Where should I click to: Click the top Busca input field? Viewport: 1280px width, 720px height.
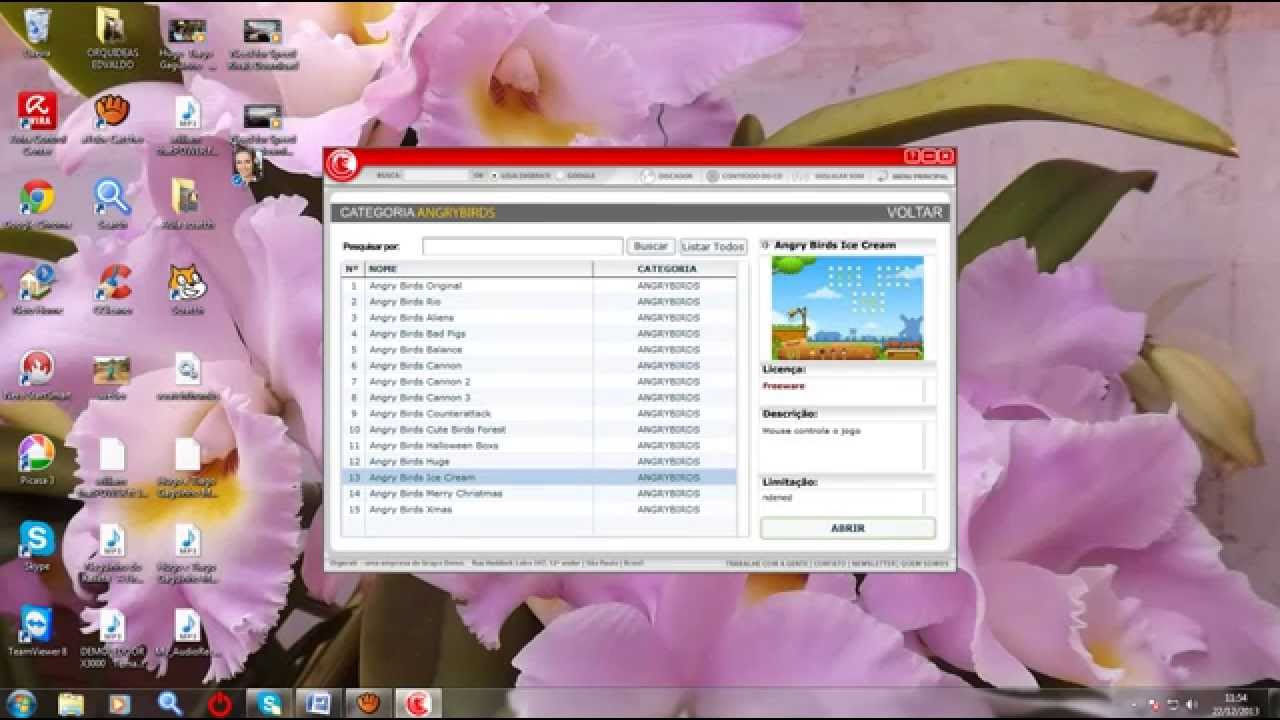pos(436,175)
